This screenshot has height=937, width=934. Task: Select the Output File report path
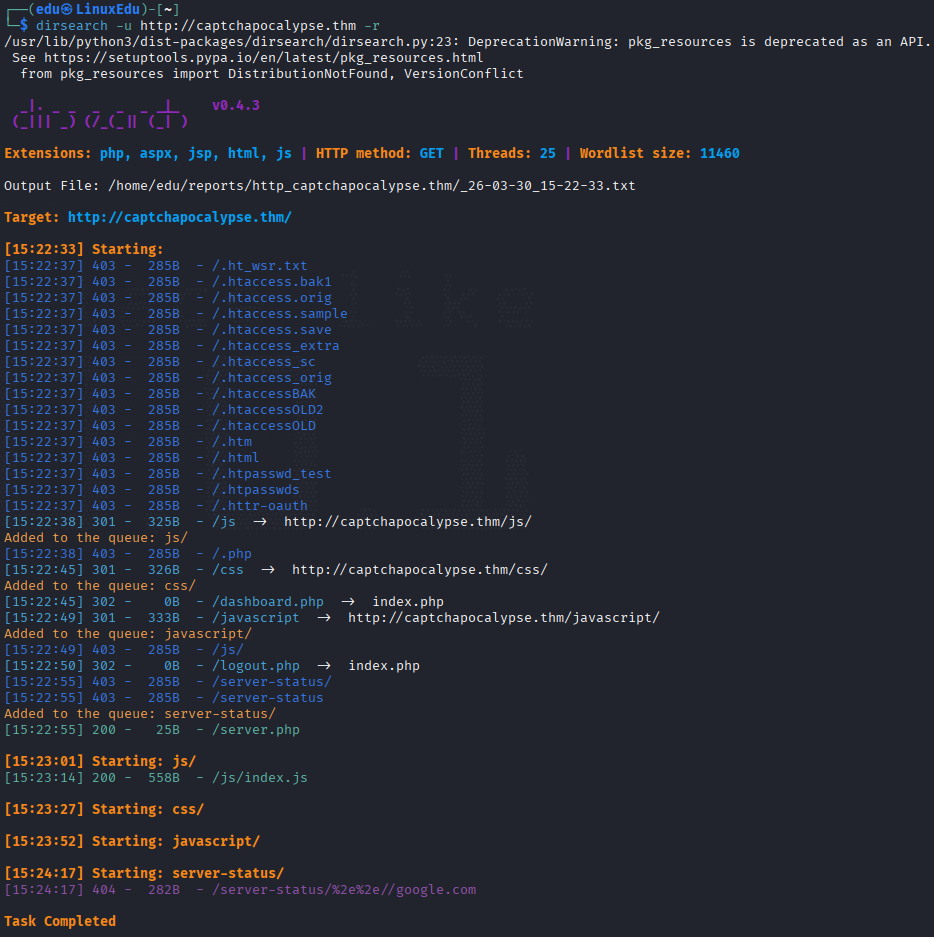tap(372, 186)
